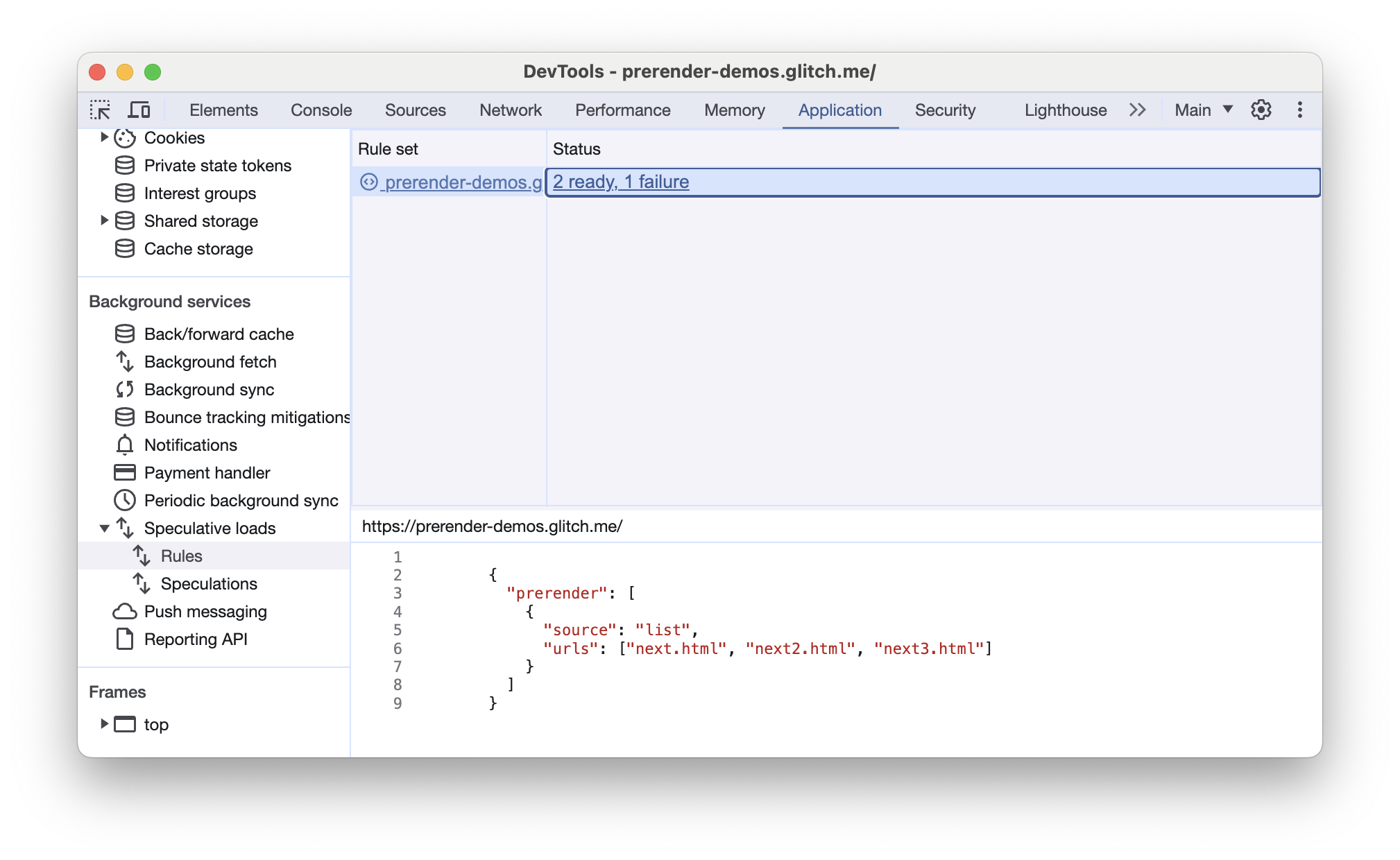The image size is (1400, 860).
Task: Open the '2 ready, 1 failure' status link
Action: point(622,181)
